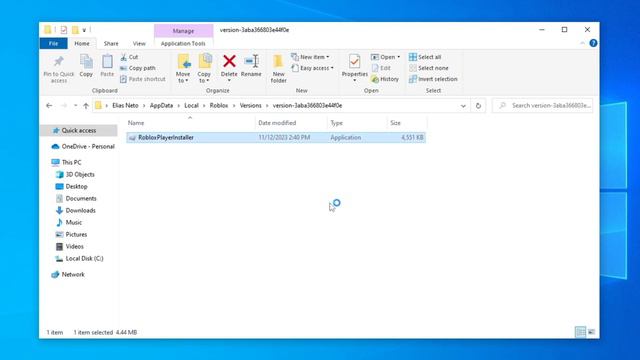The width and height of the screenshot is (640, 360).
Task: Click the title bar Properties checkmark icon
Action: [x=64, y=30]
